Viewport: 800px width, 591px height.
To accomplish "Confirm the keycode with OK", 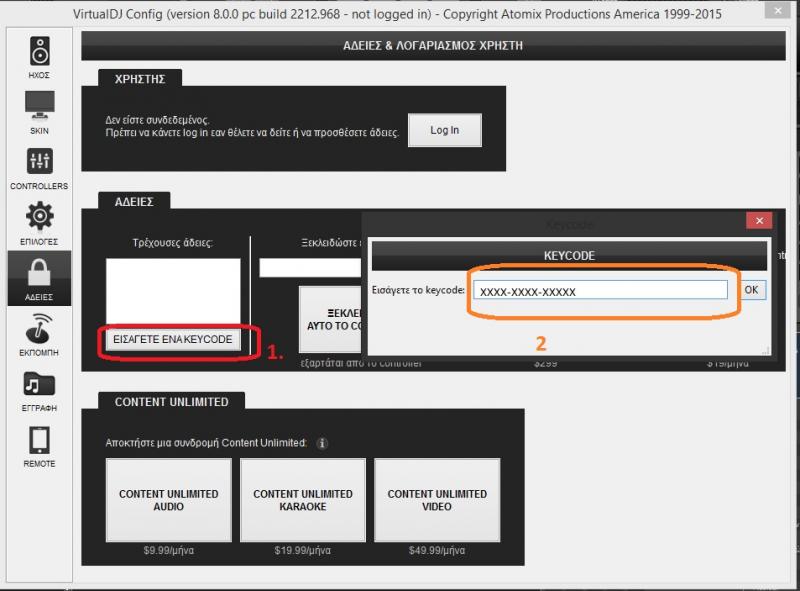I will 752,289.
